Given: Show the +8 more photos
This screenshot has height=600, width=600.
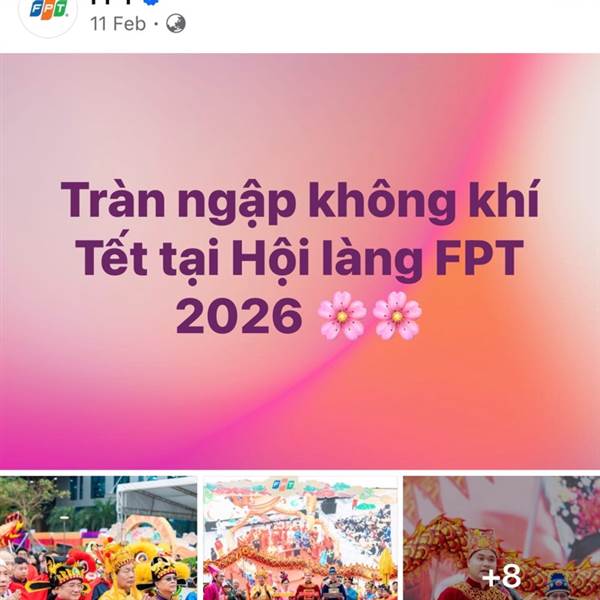Looking at the screenshot, I should [x=502, y=576].
